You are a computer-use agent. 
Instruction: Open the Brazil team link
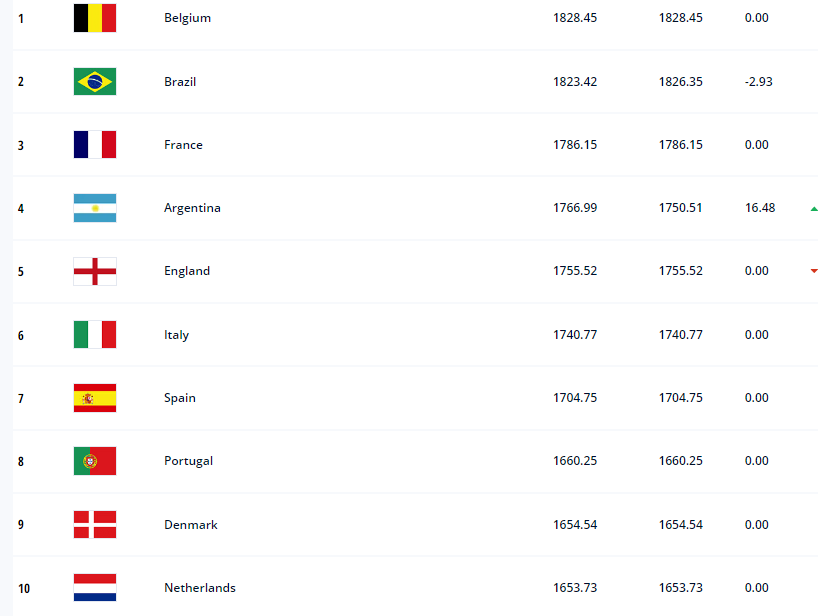click(180, 82)
